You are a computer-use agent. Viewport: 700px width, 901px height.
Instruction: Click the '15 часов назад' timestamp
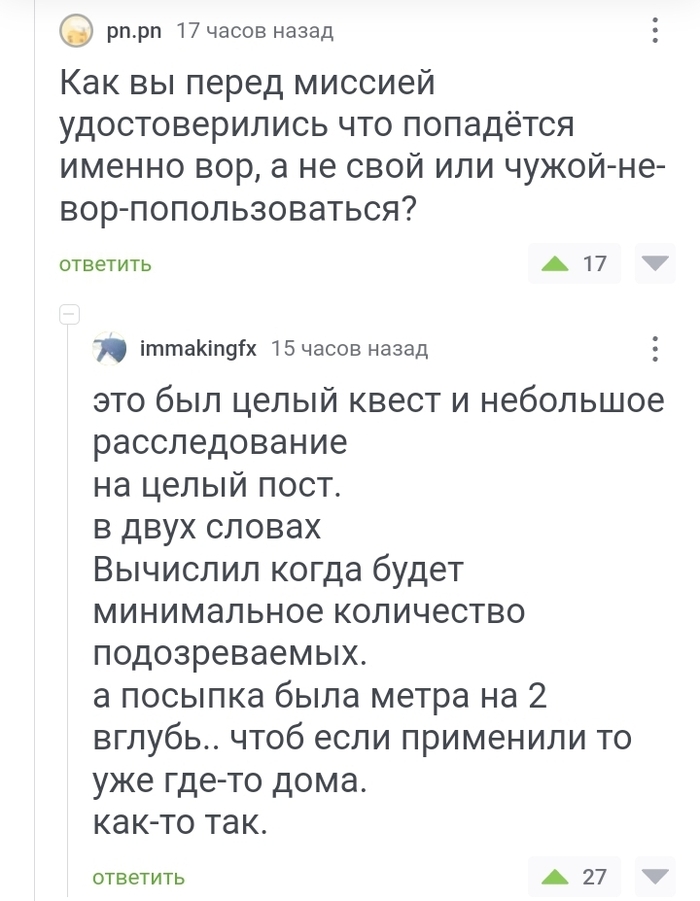(x=350, y=349)
